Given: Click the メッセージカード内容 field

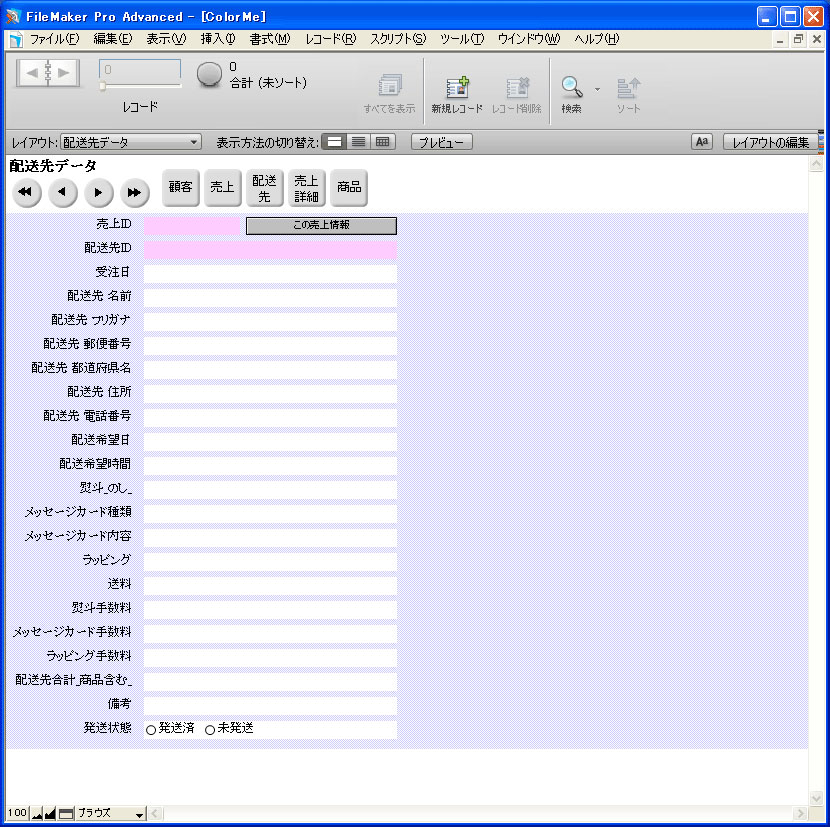Looking at the screenshot, I should point(270,537).
